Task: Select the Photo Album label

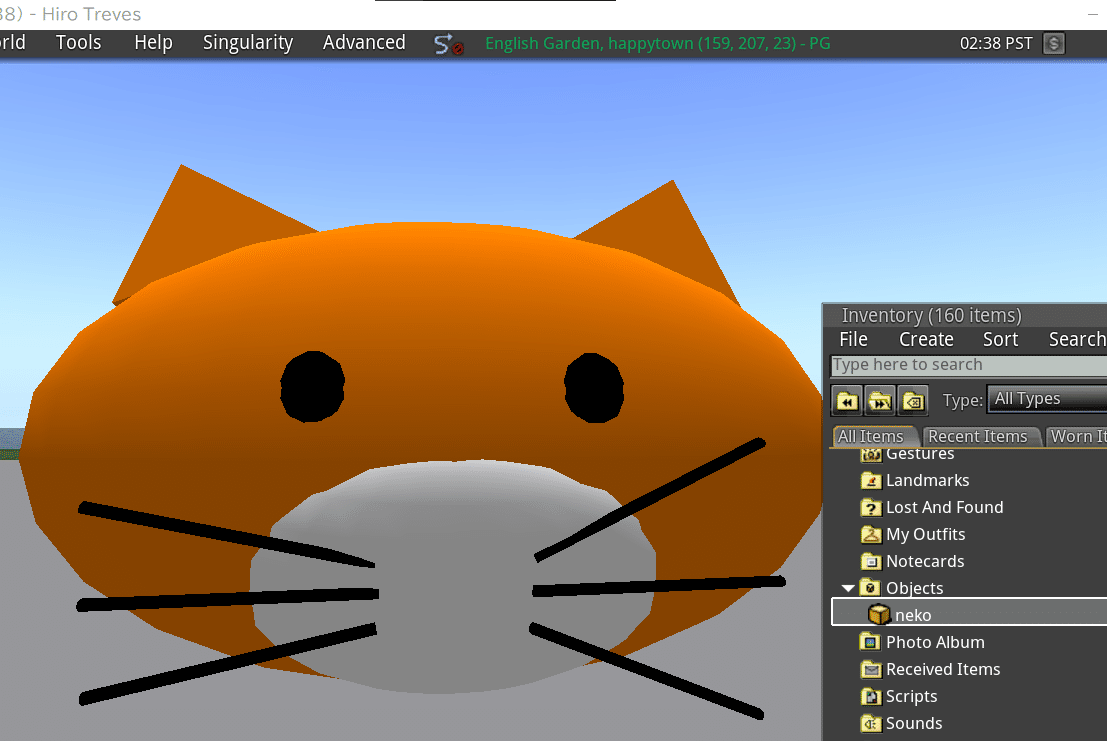Action: click(x=935, y=642)
